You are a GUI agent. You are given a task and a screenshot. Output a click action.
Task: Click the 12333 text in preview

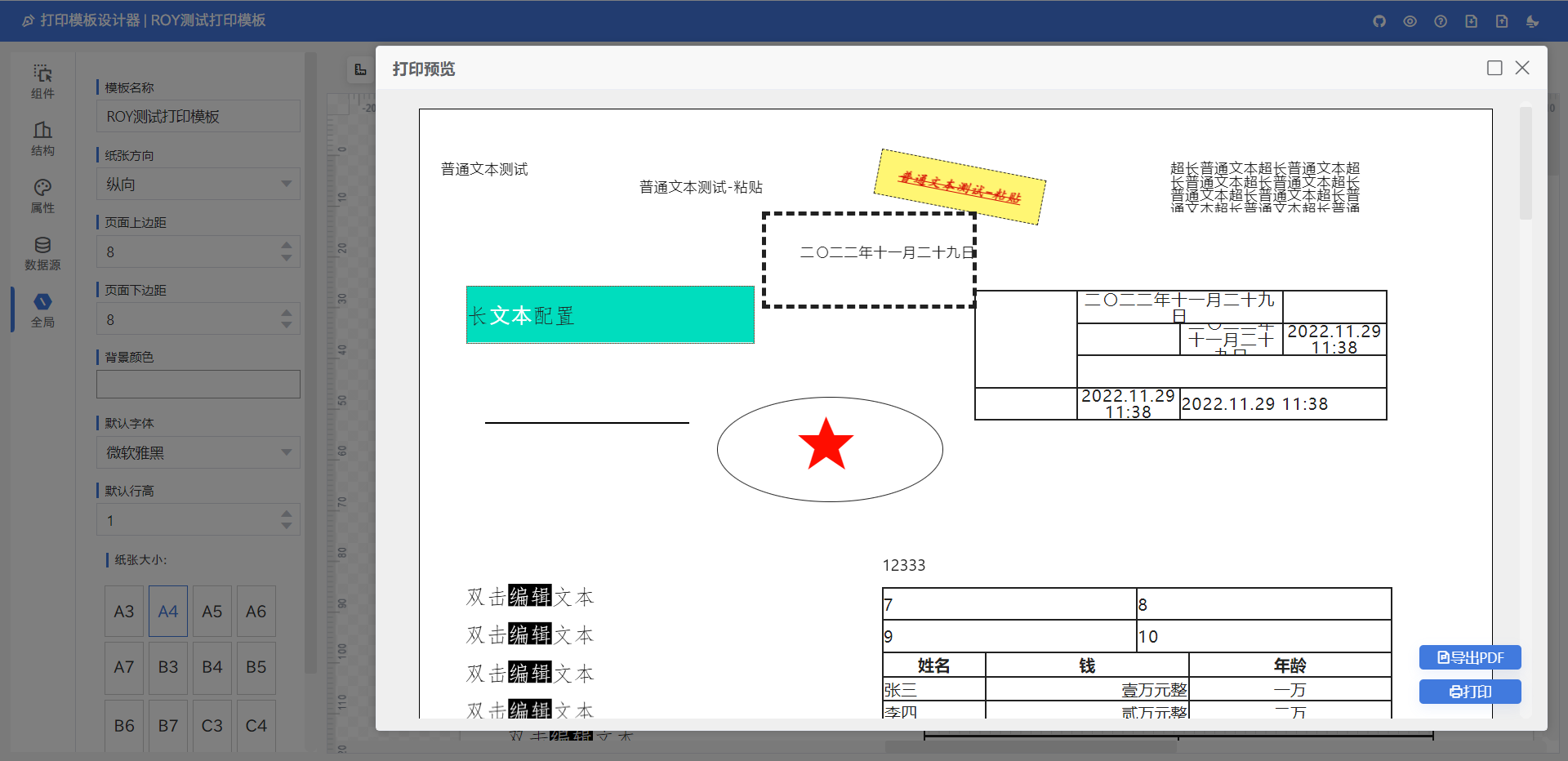(x=904, y=565)
